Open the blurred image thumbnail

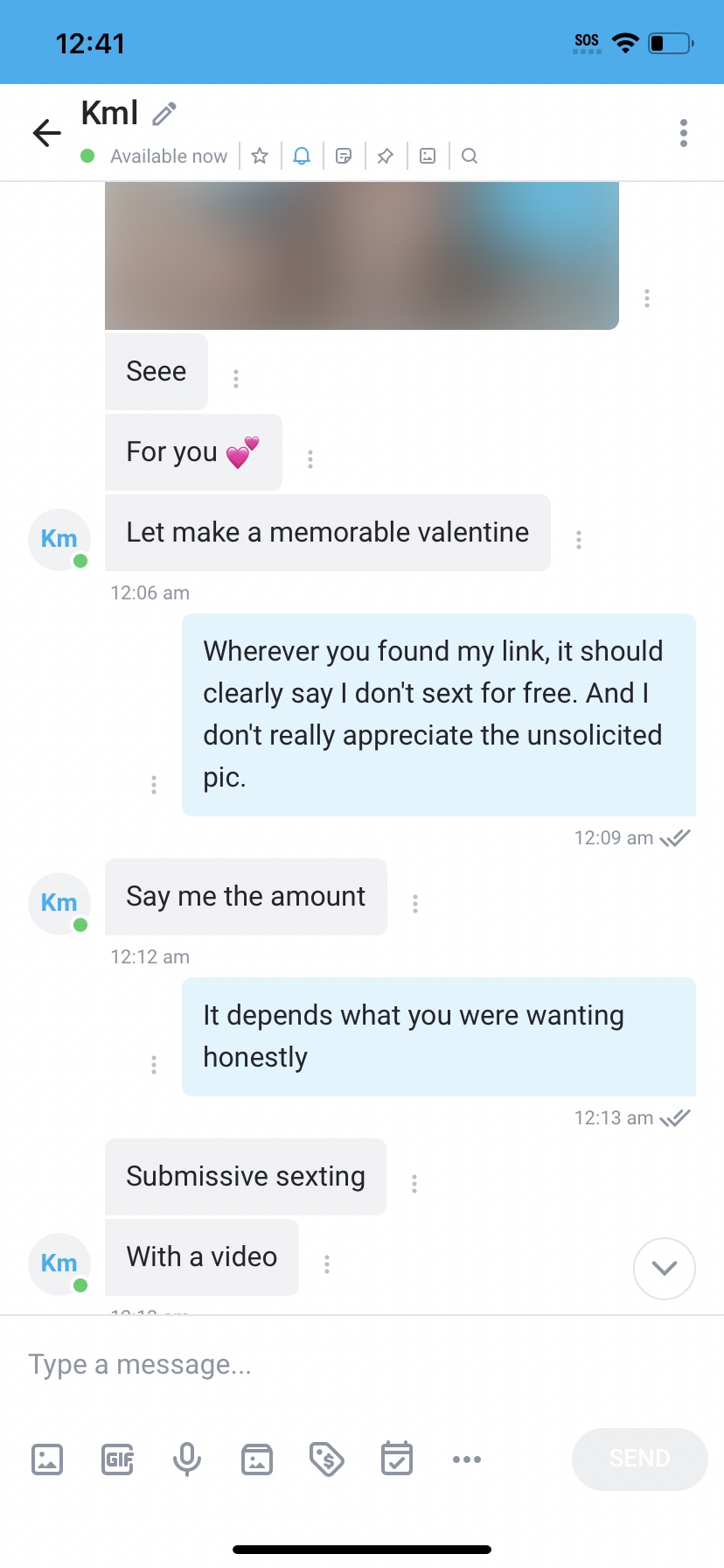pos(362,255)
